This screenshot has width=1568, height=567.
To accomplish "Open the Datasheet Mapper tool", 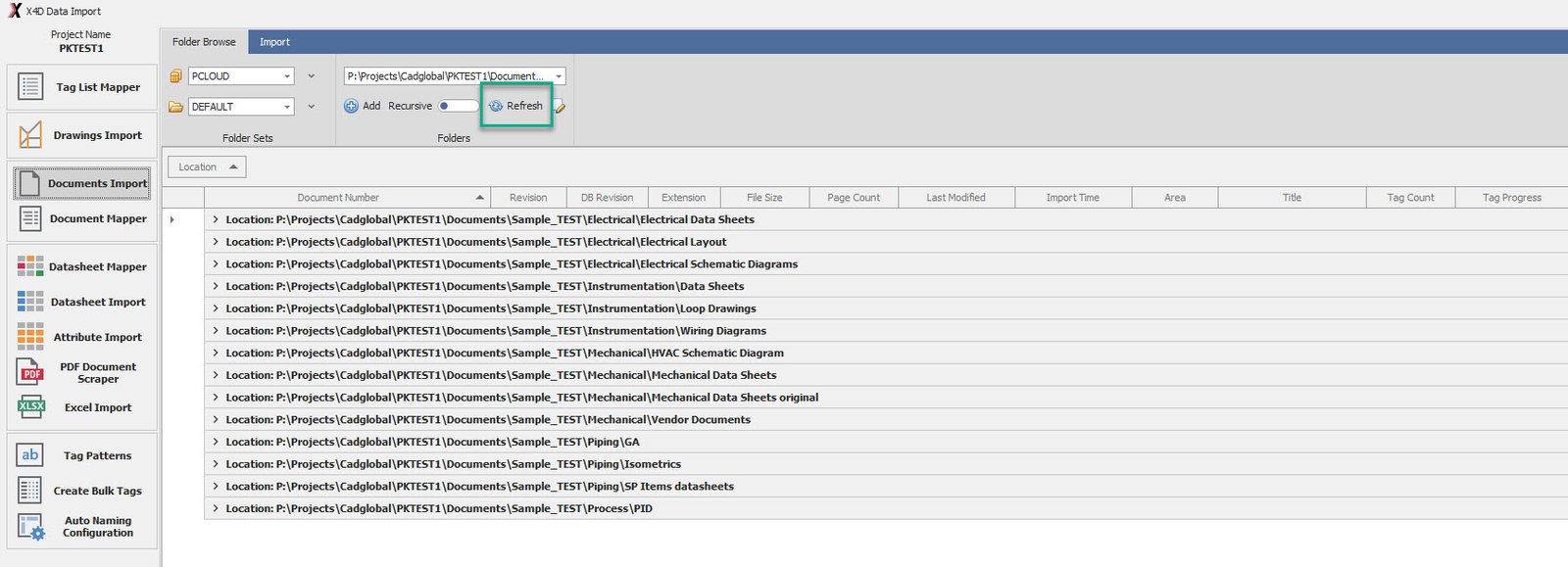I will (x=81, y=266).
